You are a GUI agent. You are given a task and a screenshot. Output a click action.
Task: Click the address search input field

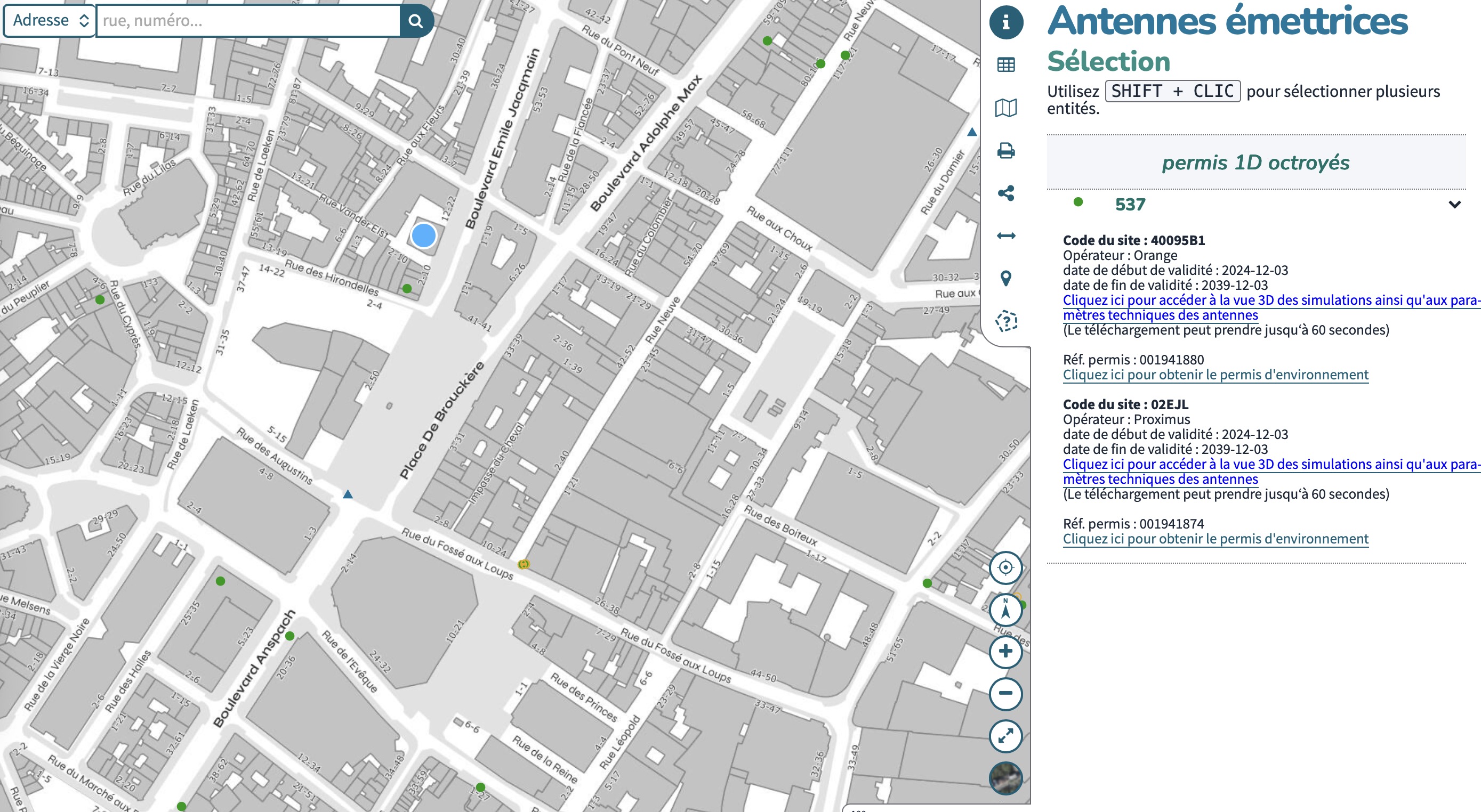click(x=248, y=21)
